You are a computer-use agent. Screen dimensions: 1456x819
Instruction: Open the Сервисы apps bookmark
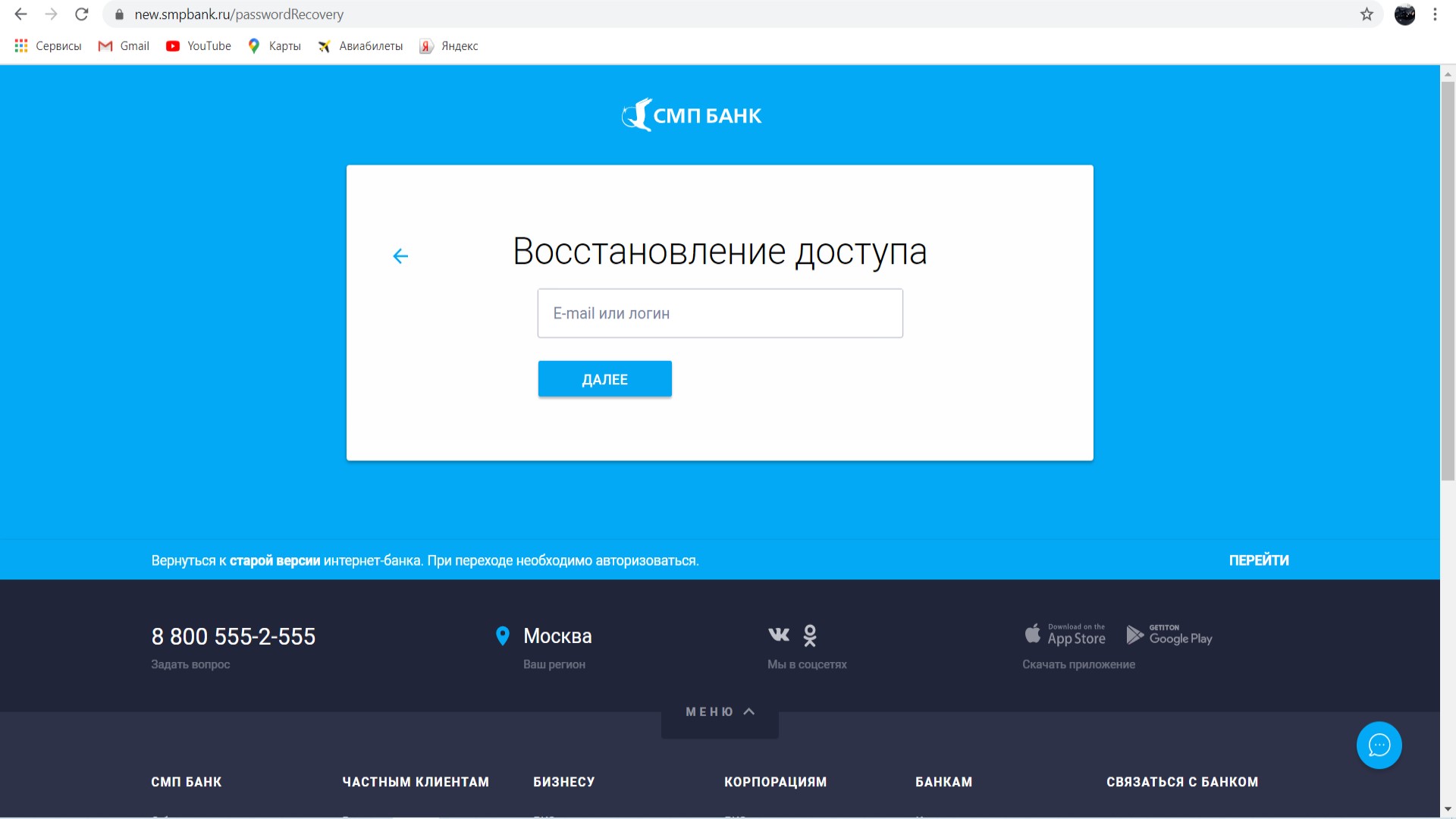pos(48,46)
